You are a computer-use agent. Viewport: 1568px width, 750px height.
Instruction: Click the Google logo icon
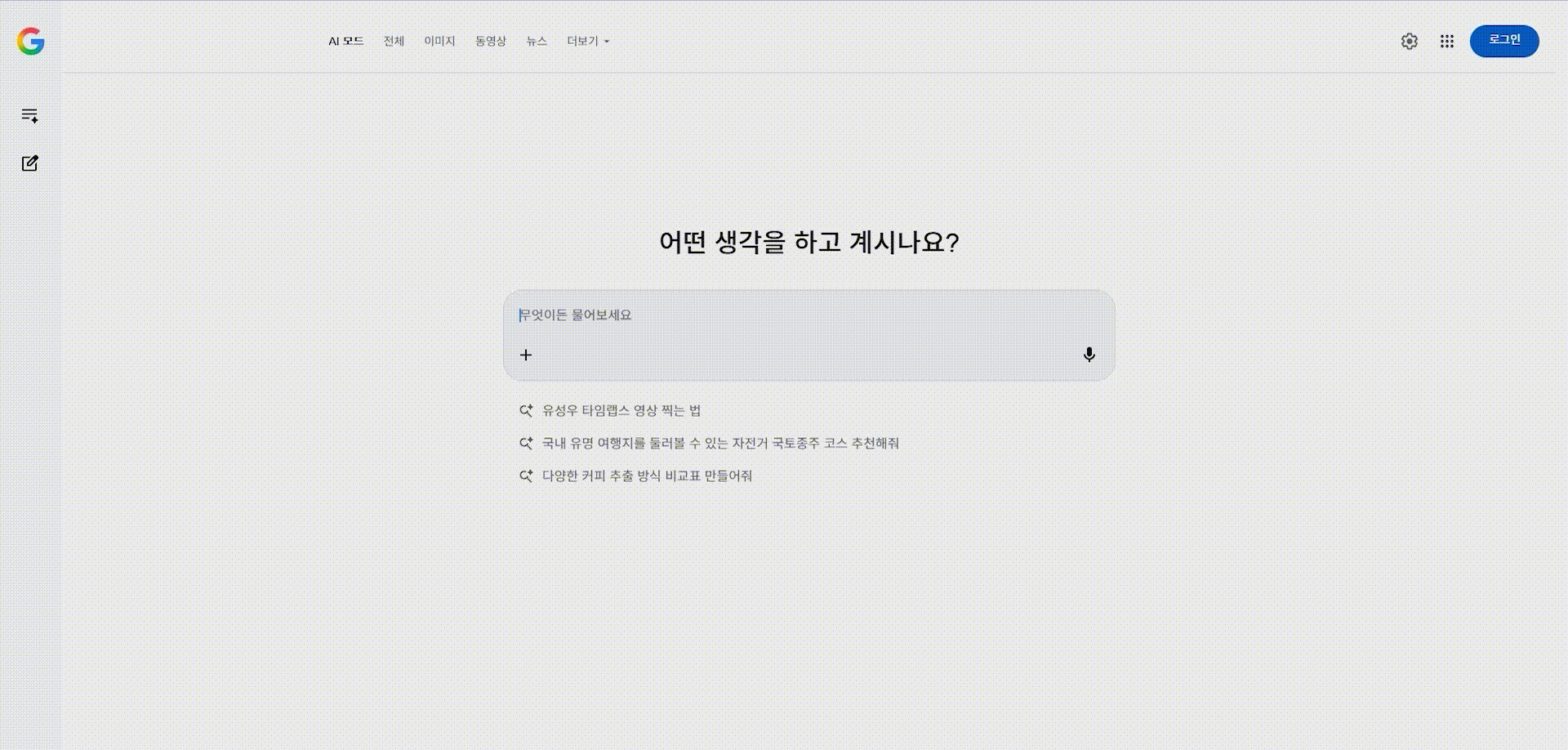31,41
